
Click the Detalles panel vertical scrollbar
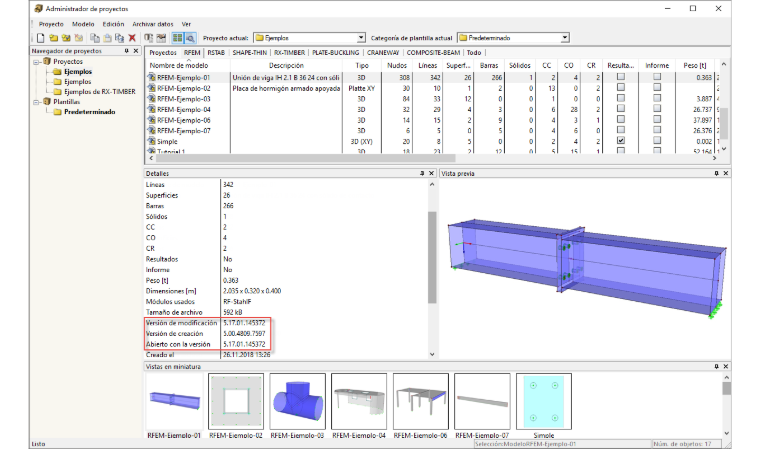pos(432,257)
